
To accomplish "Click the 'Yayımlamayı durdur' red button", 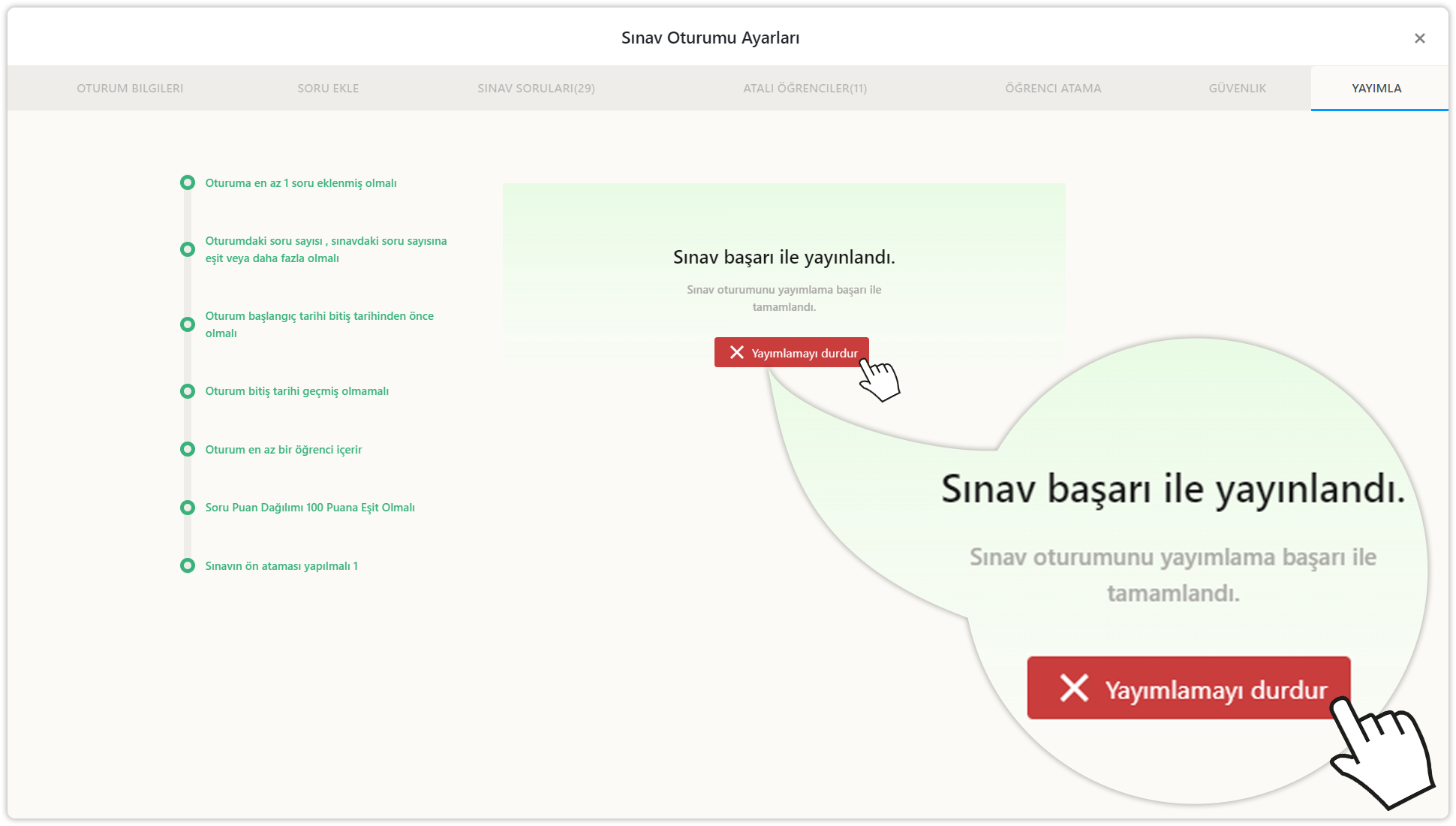I will (792, 353).
